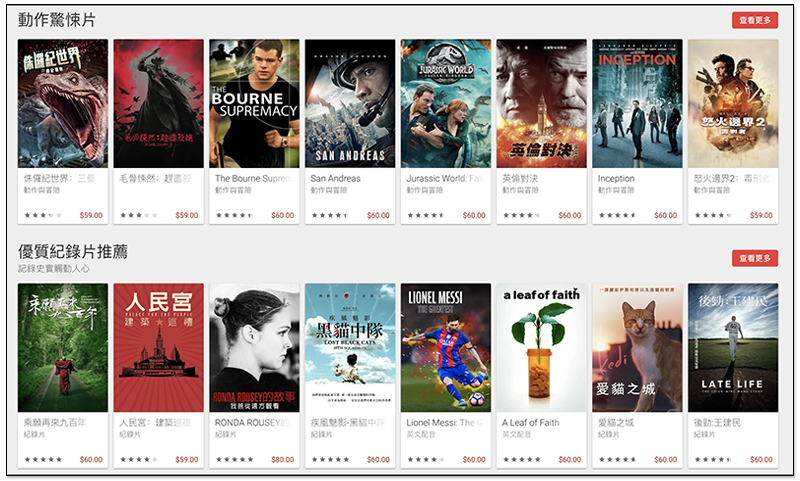Open the Jurassic World Fallen Kingdom poster
800x481 pixels.
pos(445,104)
